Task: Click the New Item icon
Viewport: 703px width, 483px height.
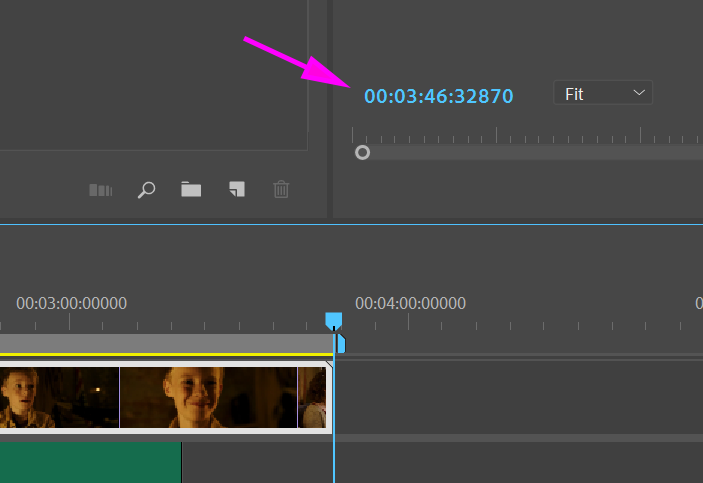Action: pyautogui.click(x=237, y=189)
